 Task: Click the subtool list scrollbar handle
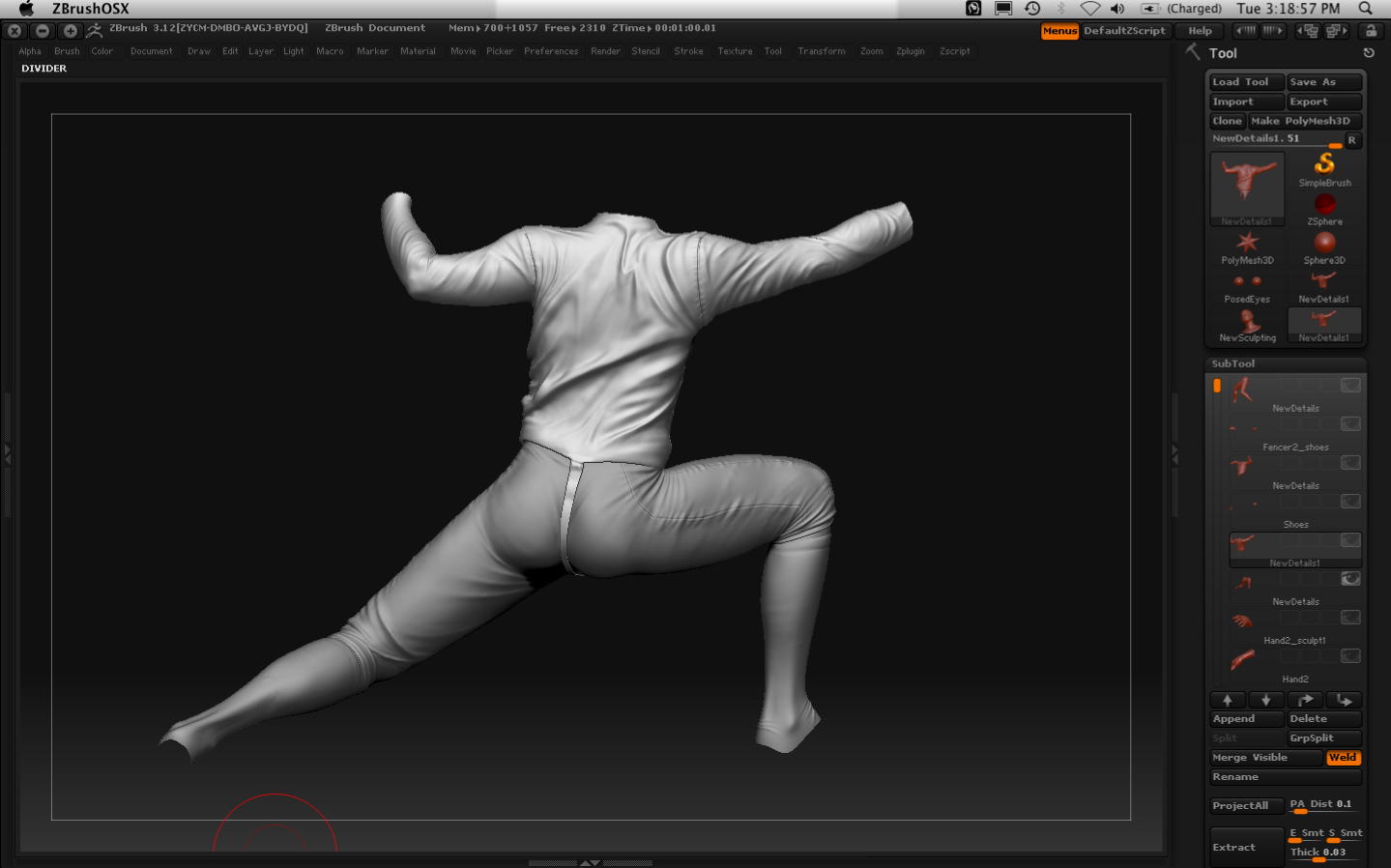click(1217, 386)
